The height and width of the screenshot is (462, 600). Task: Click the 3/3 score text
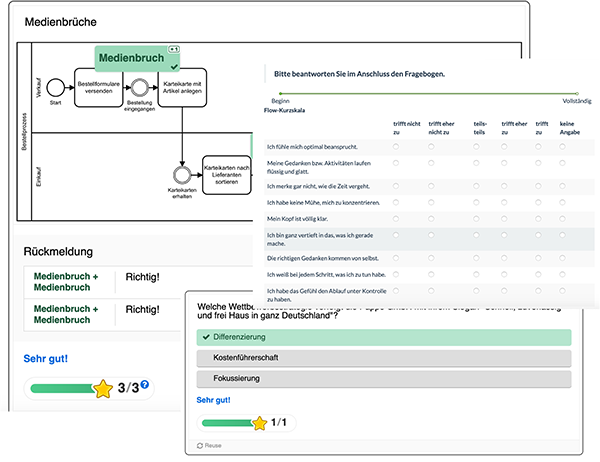pos(128,388)
